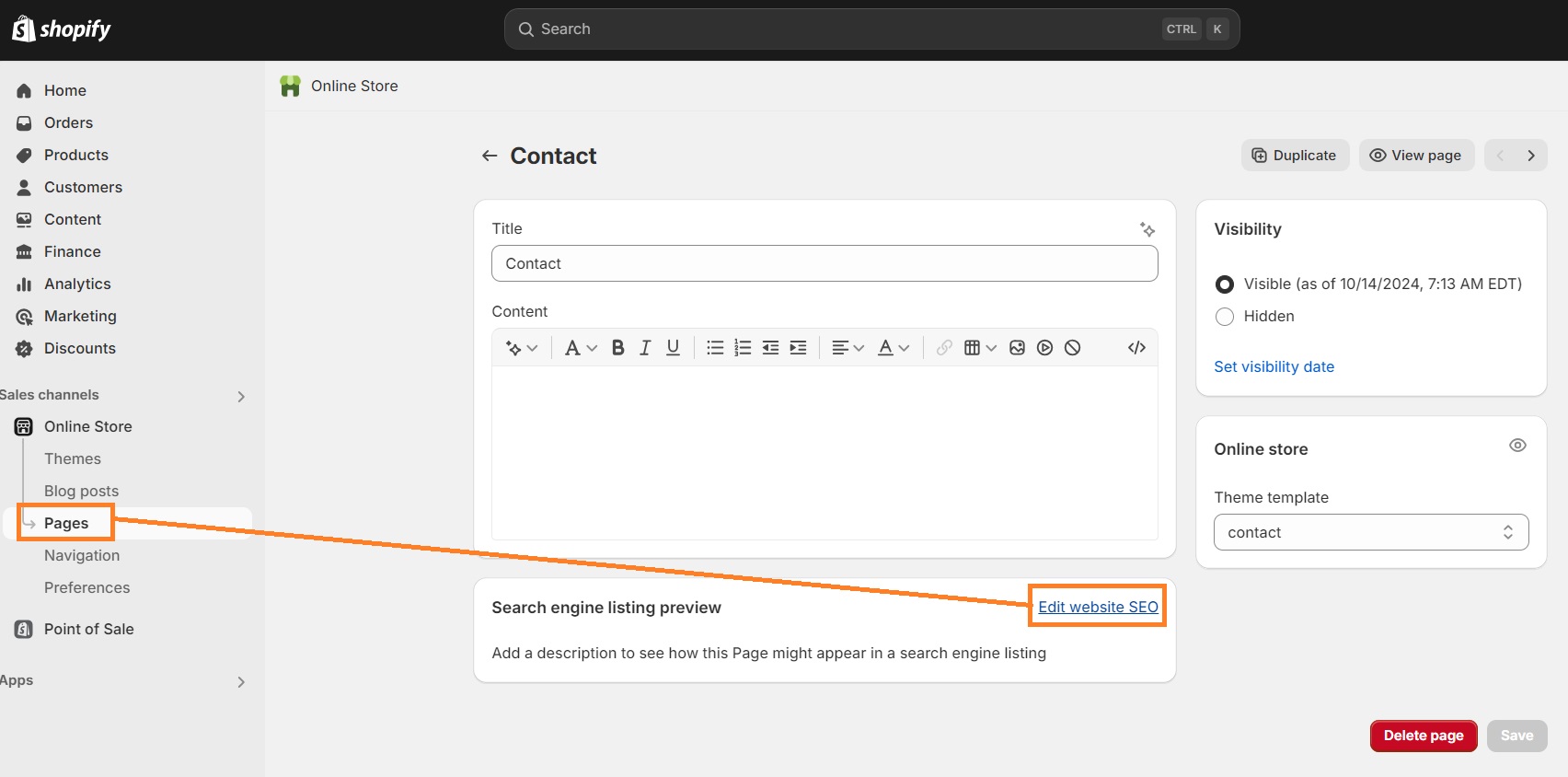
Task: Click the Analytics bar chart icon
Action: pos(24,284)
